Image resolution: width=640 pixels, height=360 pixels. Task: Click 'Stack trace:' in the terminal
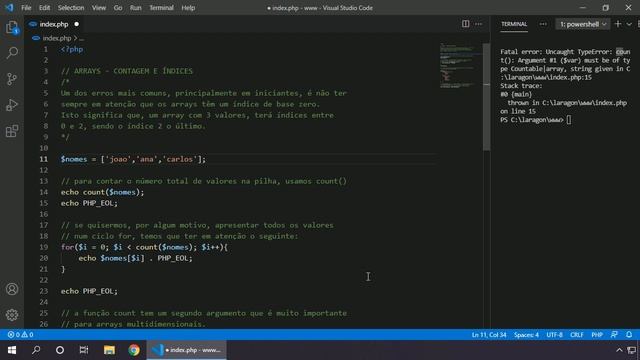tap(521, 86)
